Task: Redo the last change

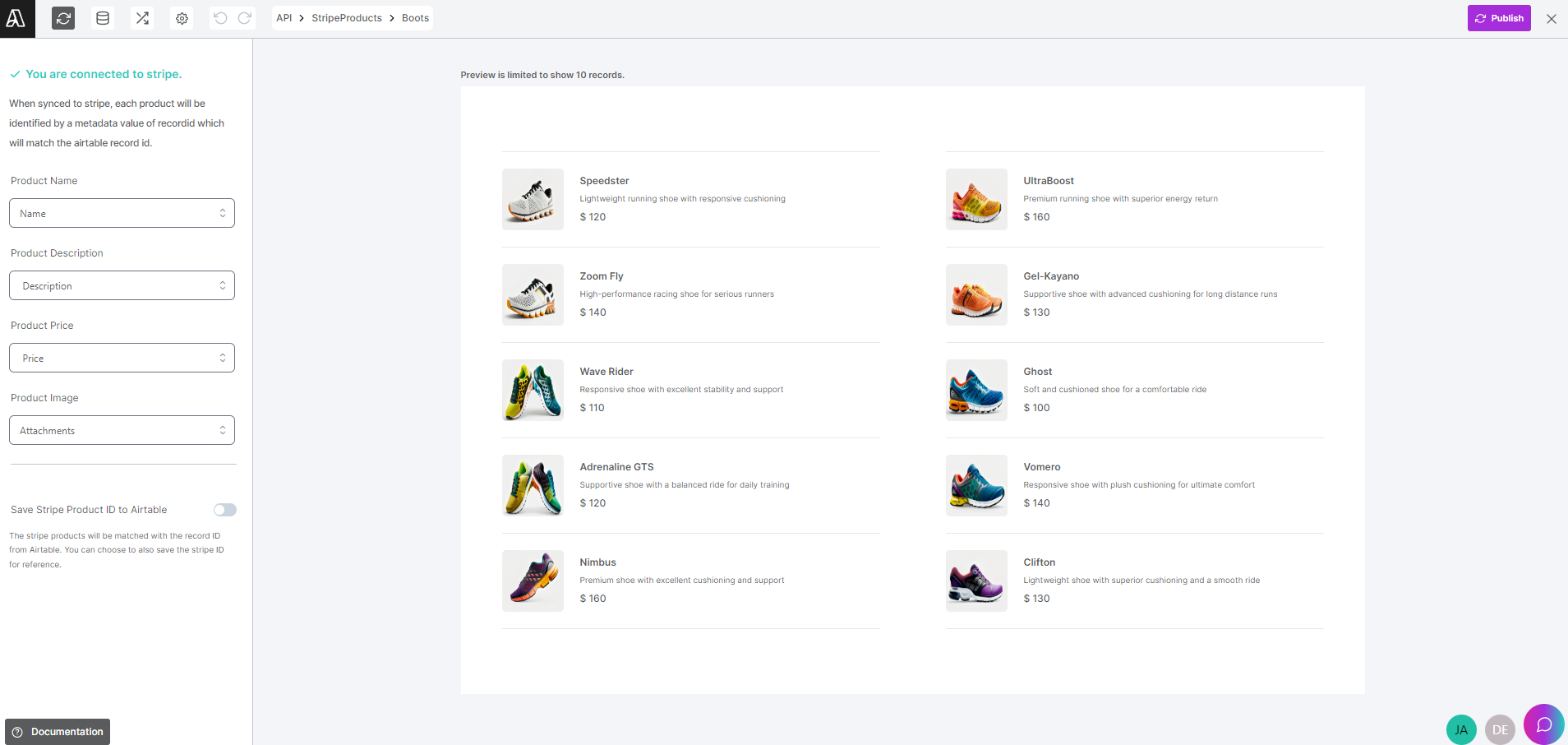Action: pos(245,18)
